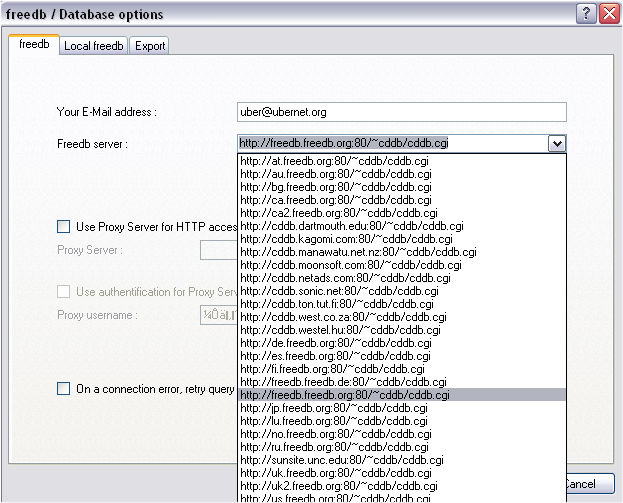Choose jp.freedb.org server entry

point(335,408)
